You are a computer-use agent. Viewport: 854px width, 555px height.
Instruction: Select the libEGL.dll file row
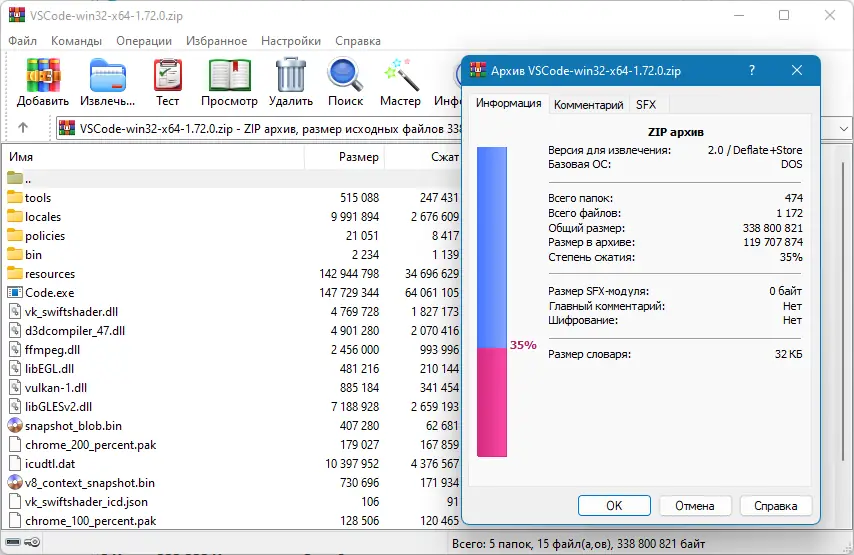(233, 369)
